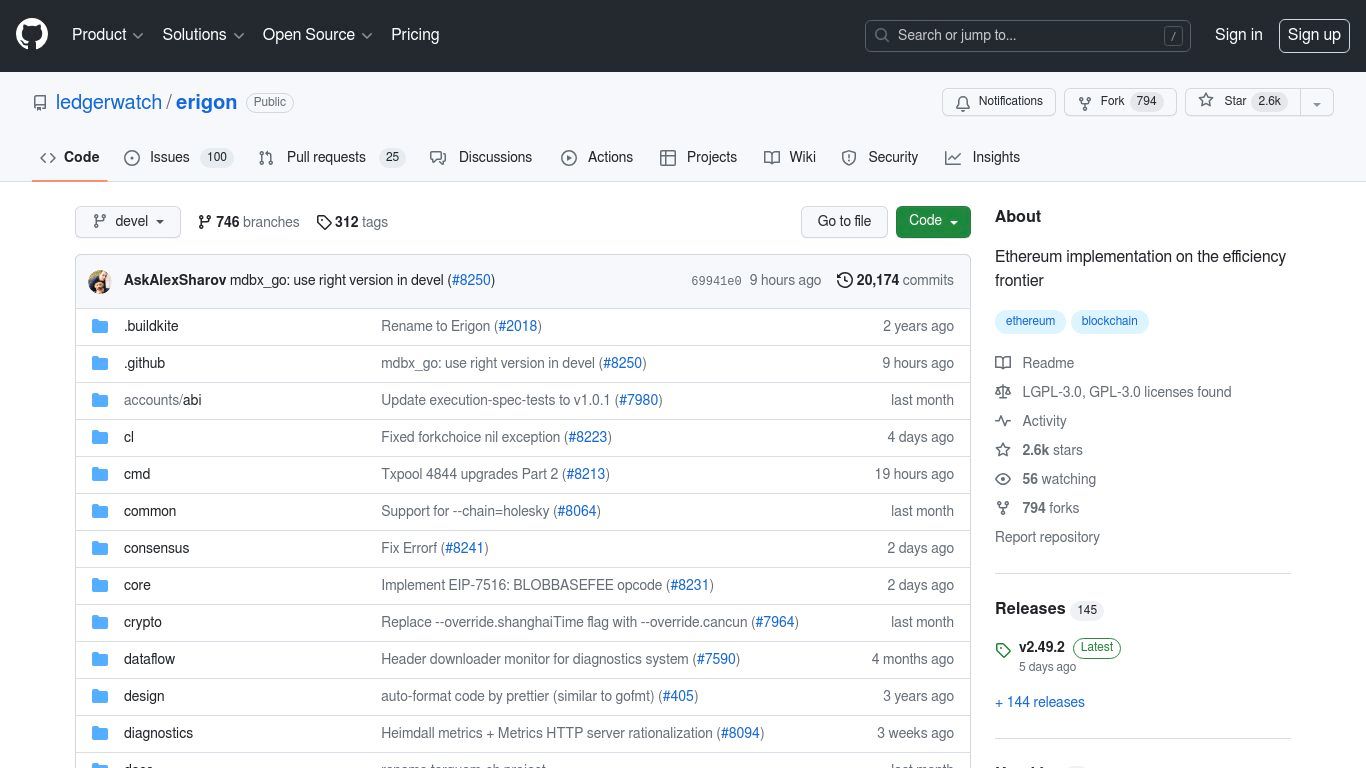
Task: Click the cmd folder icon
Action: point(100,474)
